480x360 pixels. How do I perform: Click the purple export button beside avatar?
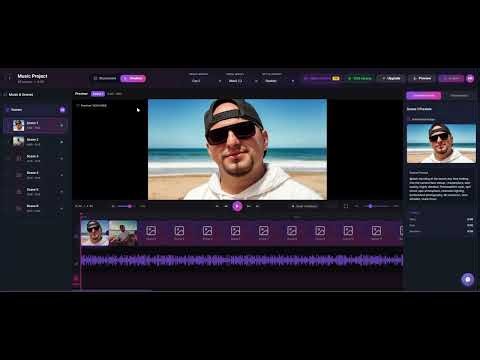(451, 78)
